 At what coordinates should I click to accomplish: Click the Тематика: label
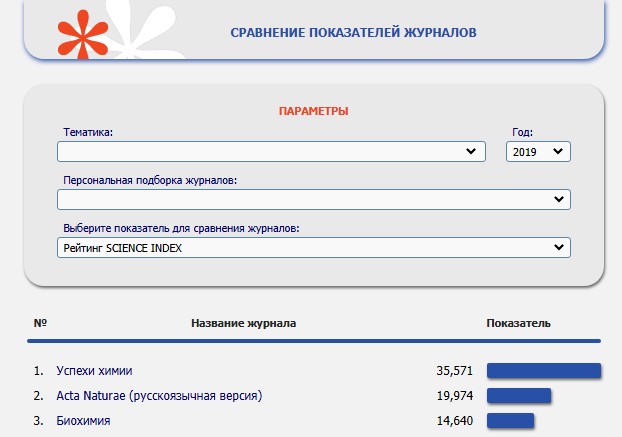point(88,132)
